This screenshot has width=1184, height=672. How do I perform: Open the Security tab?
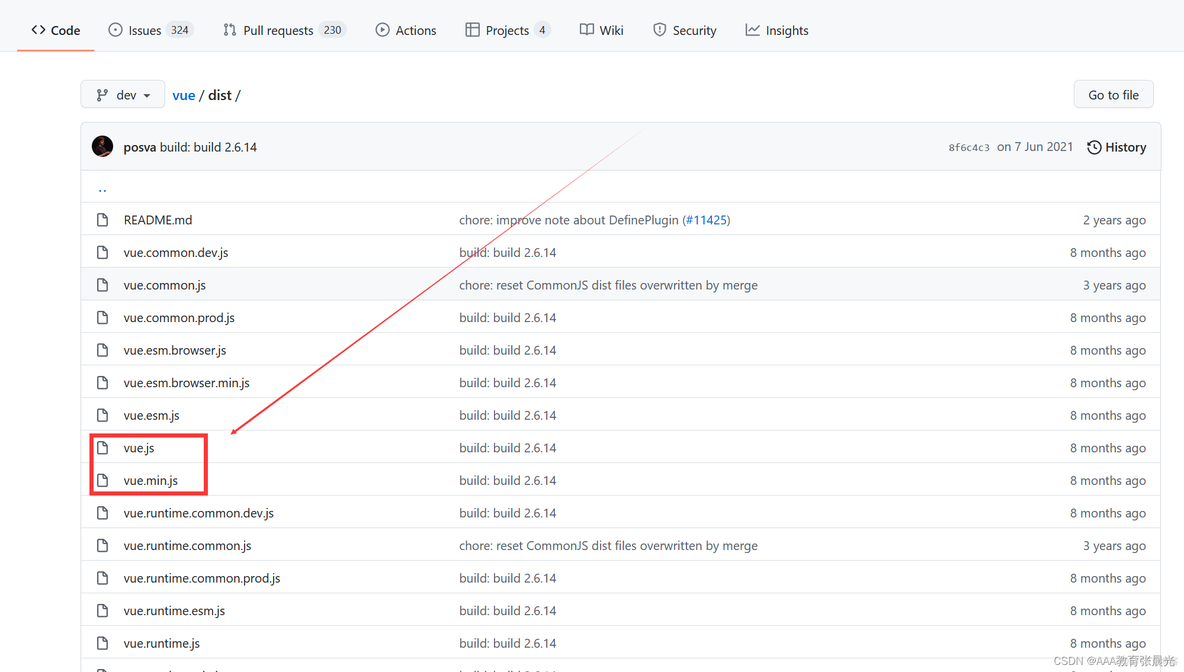[685, 30]
